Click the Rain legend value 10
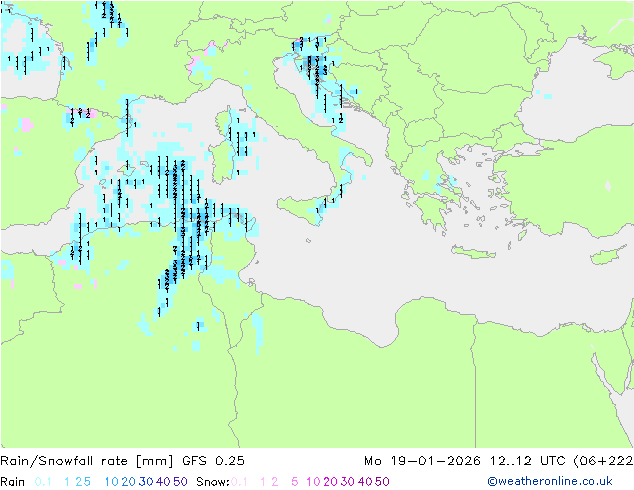 112,482
